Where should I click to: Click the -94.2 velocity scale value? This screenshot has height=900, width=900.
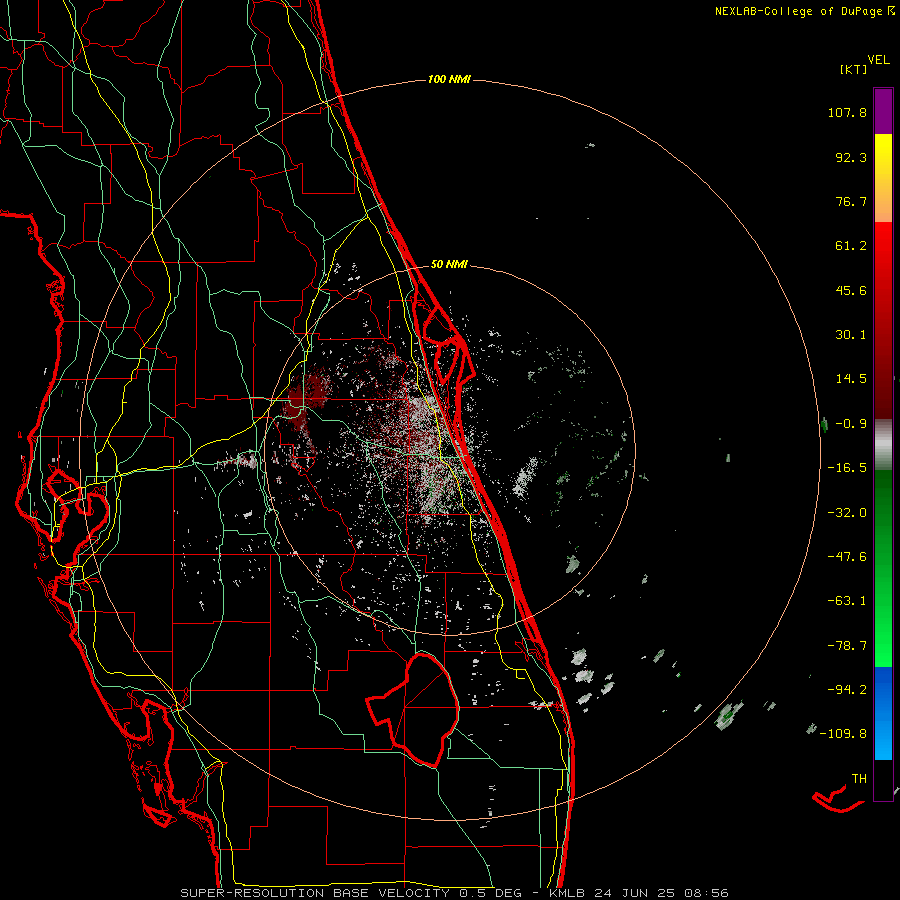pyautogui.click(x=847, y=689)
